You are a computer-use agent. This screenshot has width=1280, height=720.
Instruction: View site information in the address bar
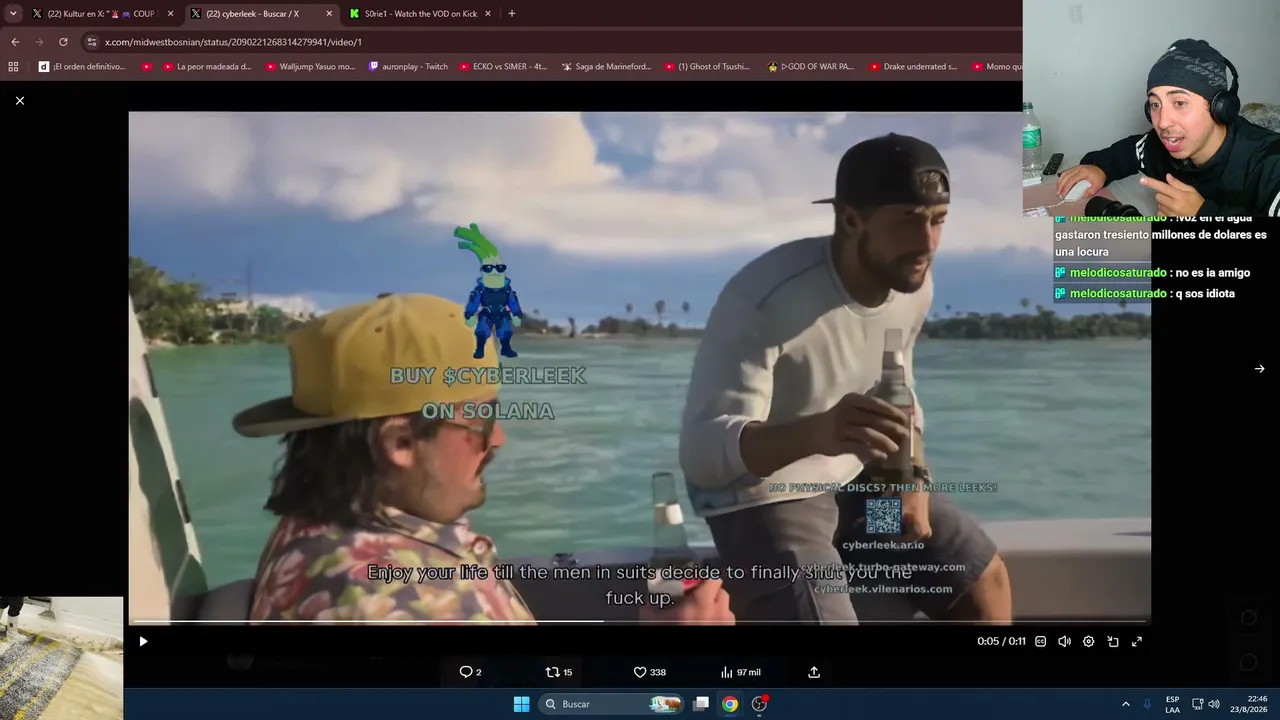click(x=92, y=42)
